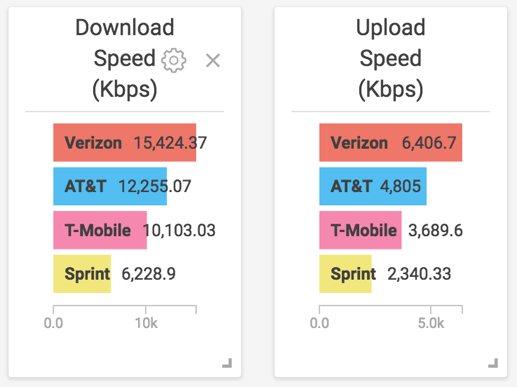Open Download Speed widget settings gear
Viewport: 517px width, 387px height.
pyautogui.click(x=174, y=60)
